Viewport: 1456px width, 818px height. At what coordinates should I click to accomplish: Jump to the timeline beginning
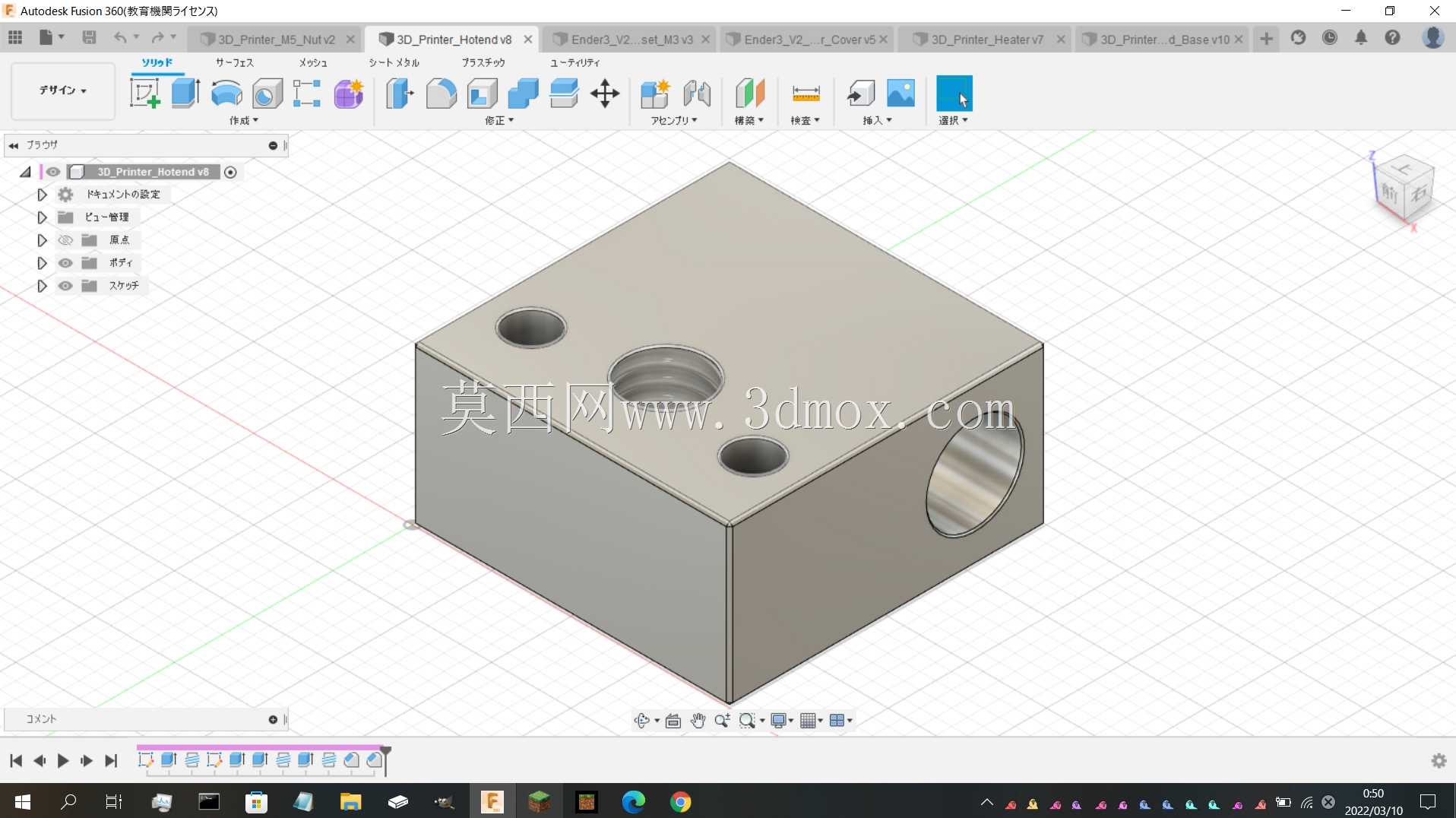click(16, 760)
